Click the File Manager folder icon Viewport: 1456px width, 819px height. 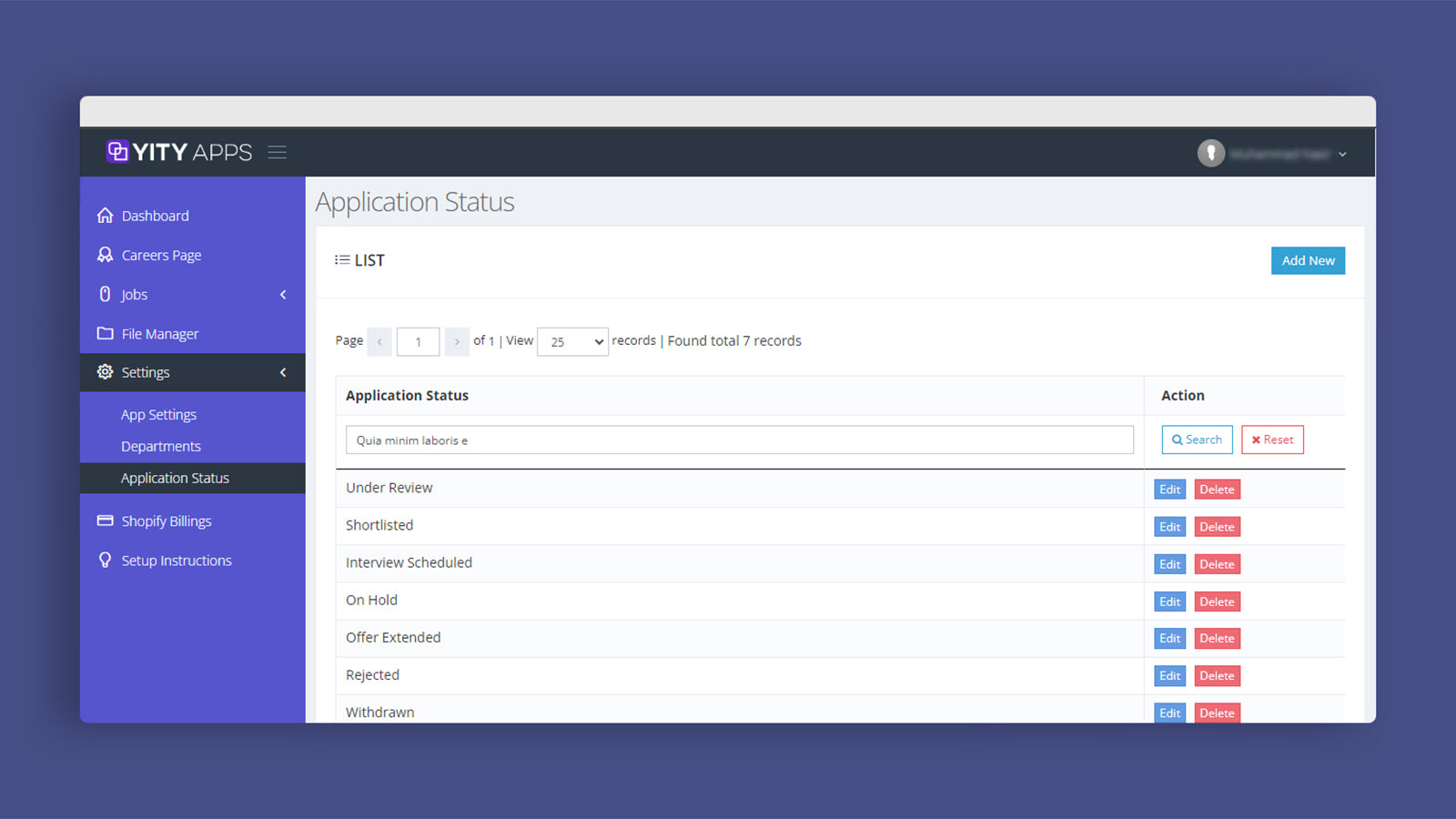point(106,333)
